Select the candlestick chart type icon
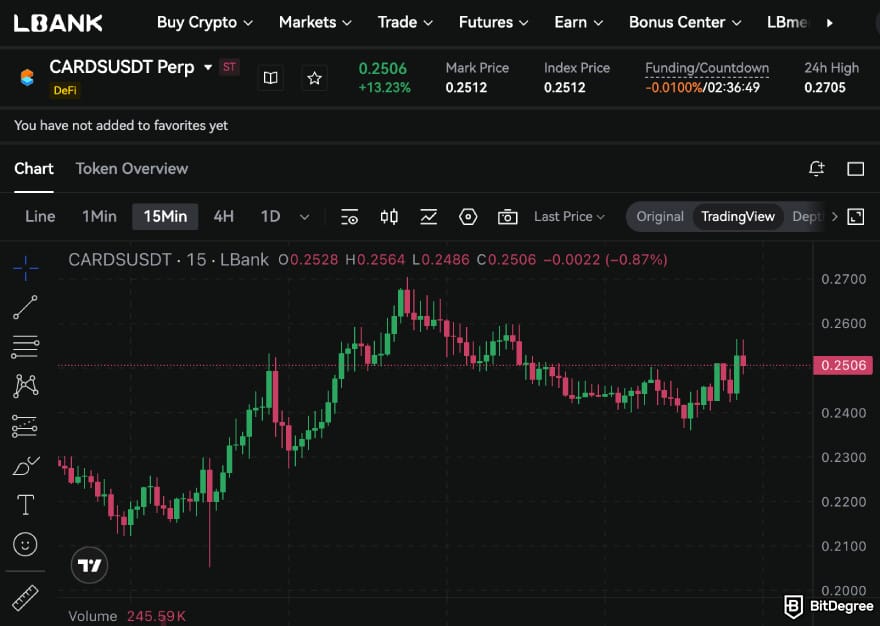The image size is (880, 626). 389,217
